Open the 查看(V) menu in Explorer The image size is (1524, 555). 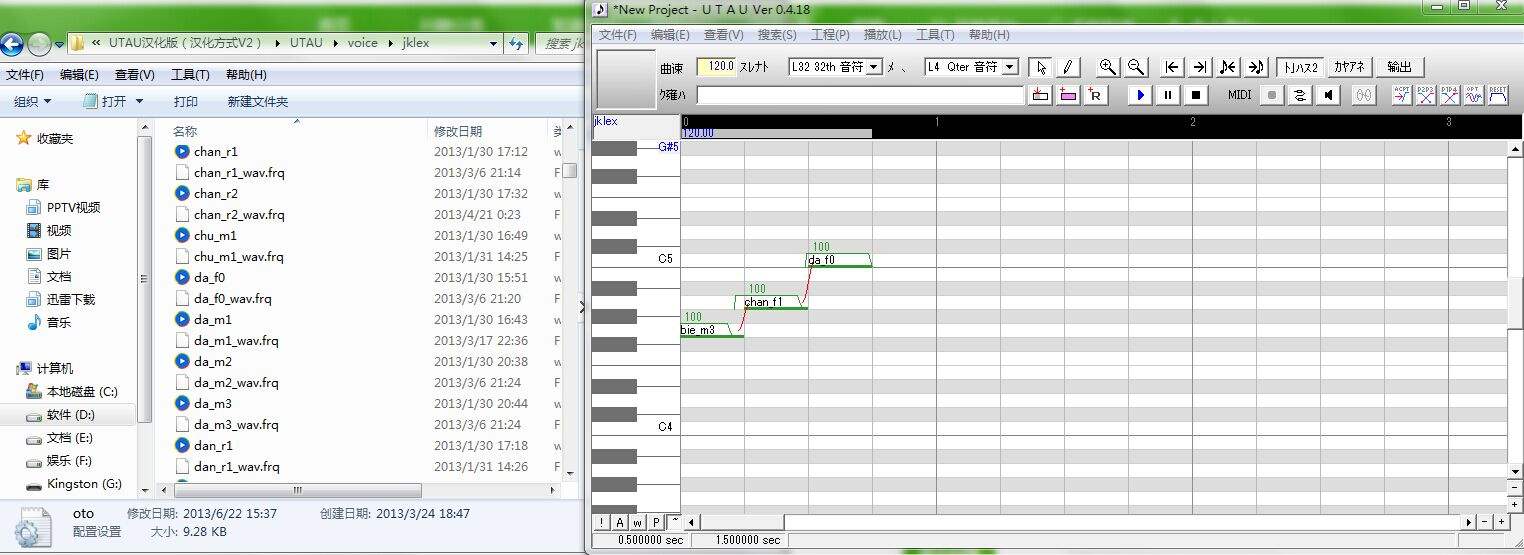coord(135,75)
